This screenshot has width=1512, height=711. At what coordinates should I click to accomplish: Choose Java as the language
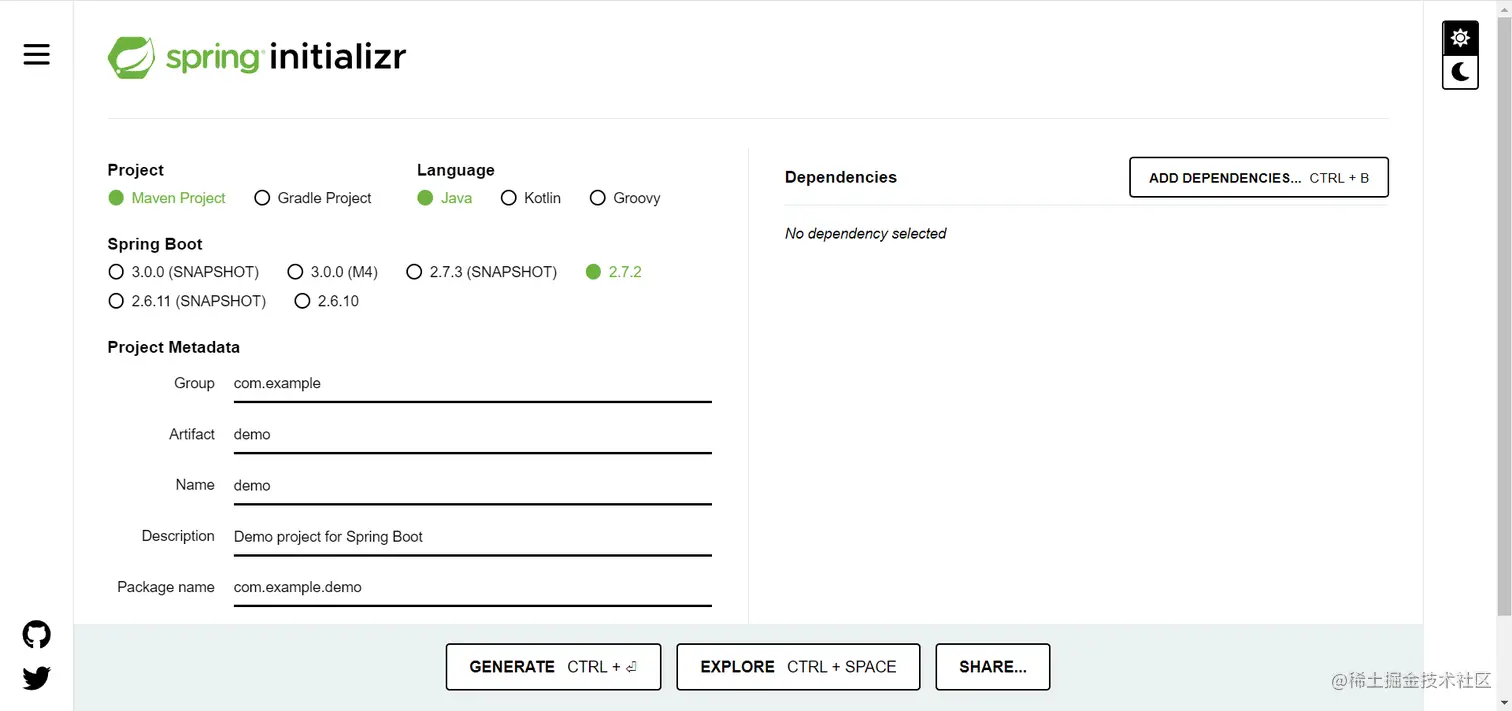coord(445,198)
